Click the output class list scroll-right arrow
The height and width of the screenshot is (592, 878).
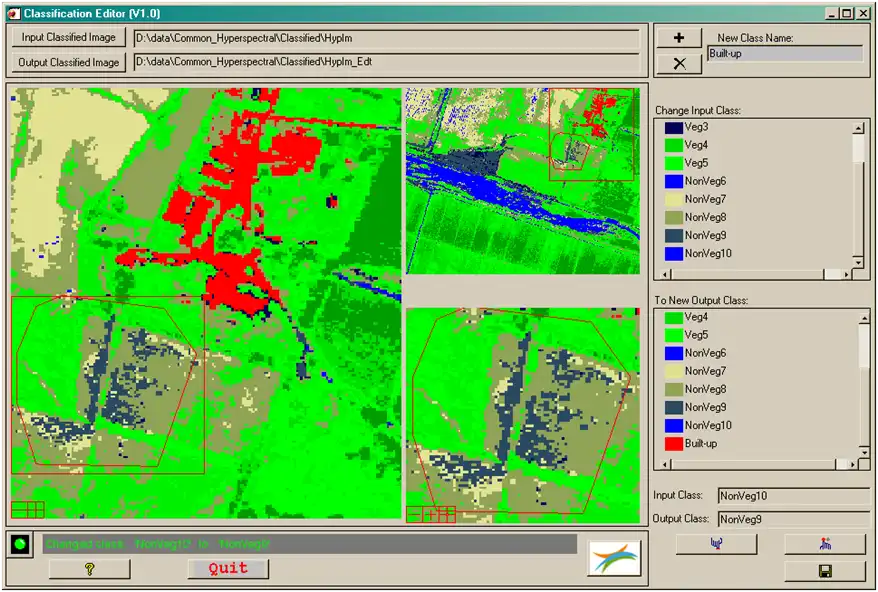tap(853, 464)
